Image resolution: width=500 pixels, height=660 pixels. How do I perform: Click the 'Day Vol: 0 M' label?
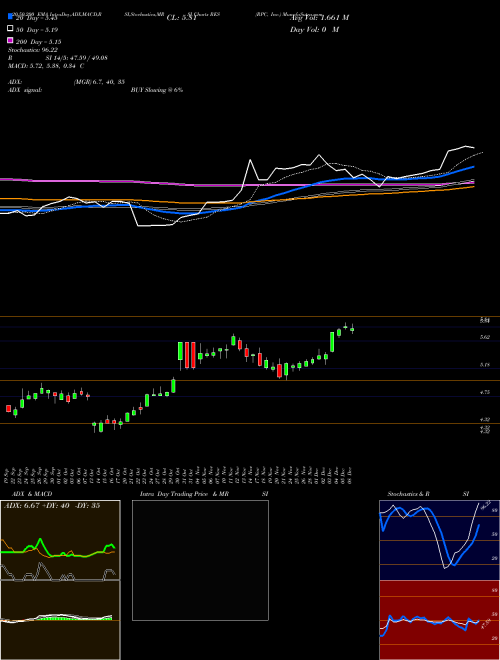coord(314,29)
